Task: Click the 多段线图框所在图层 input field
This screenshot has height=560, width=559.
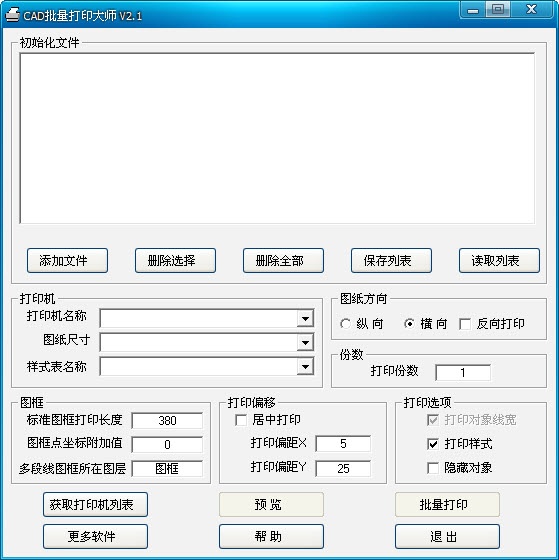Action: pos(167,469)
